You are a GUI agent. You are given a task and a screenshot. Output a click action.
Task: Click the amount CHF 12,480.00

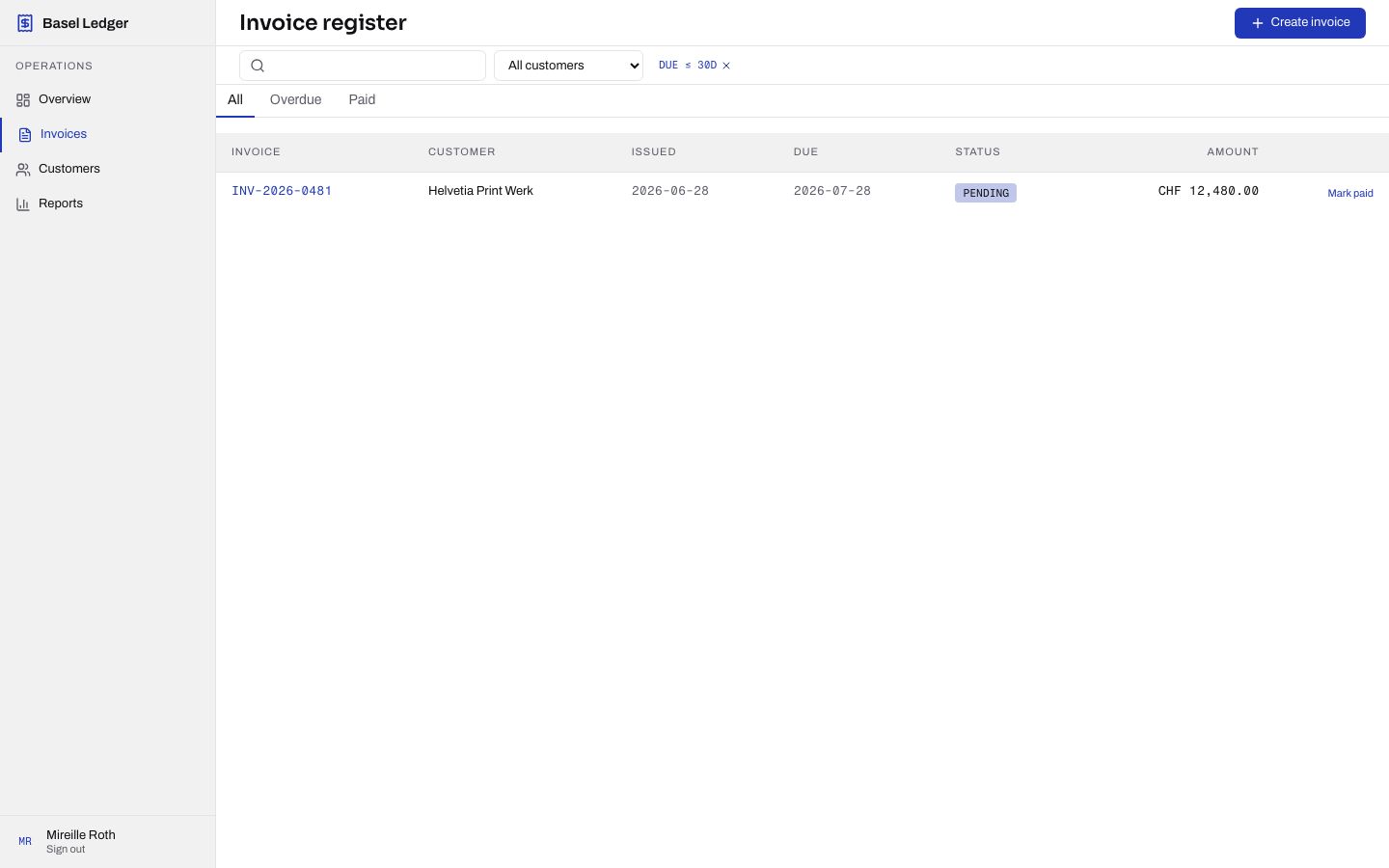pos(1209,191)
